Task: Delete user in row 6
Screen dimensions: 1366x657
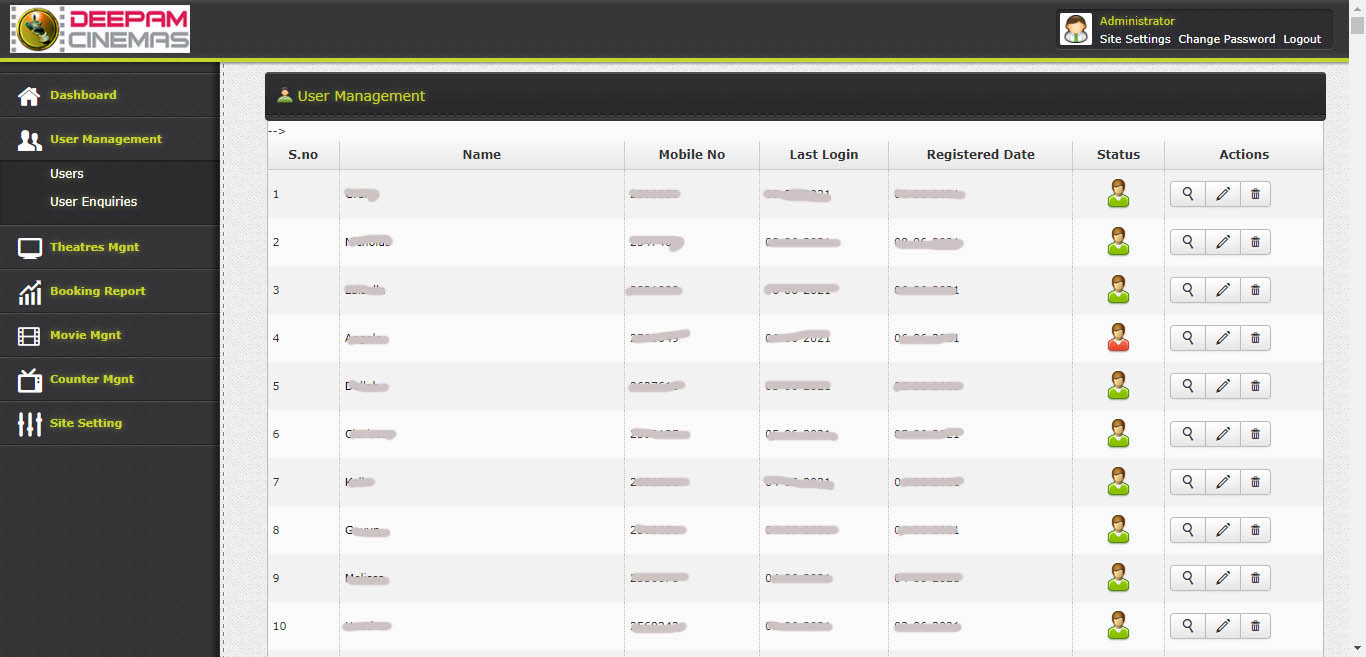Action: pos(1255,434)
